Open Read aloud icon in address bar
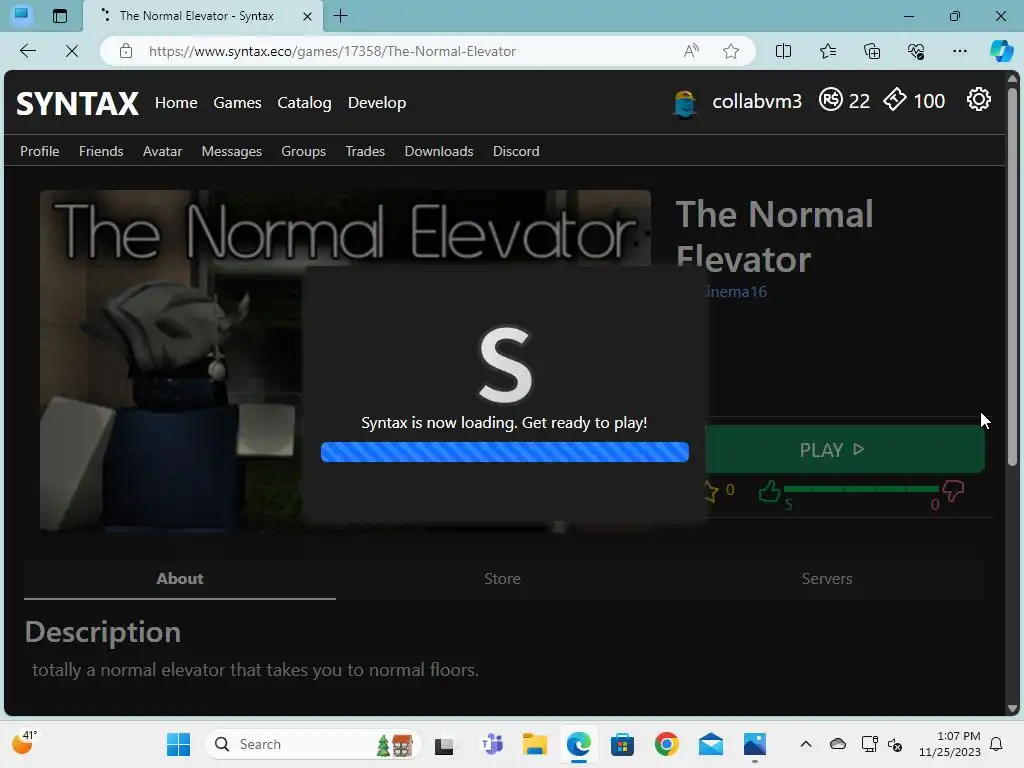Screen dimensions: 1024x768 coord(691,51)
